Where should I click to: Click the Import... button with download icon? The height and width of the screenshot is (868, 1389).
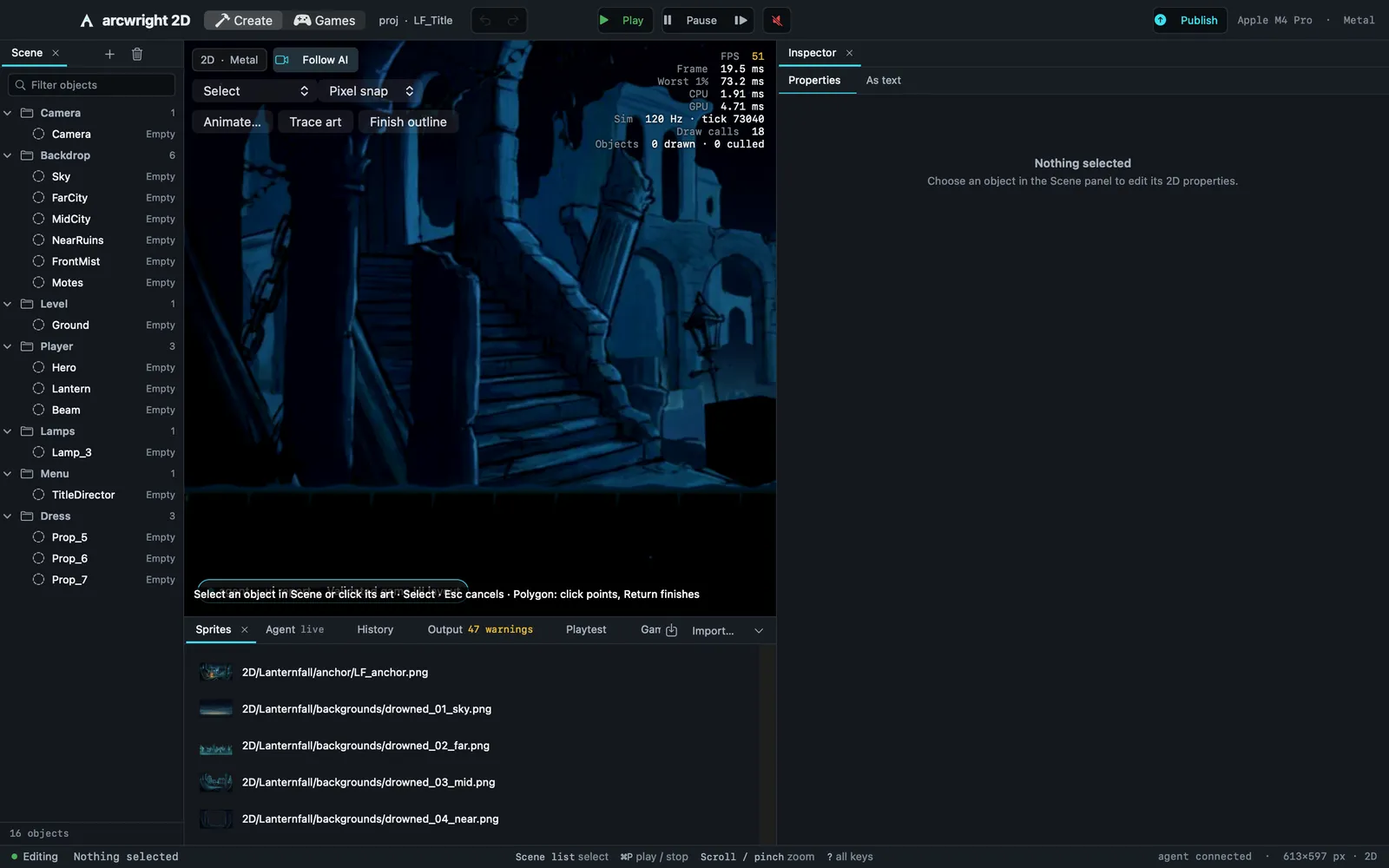(700, 630)
